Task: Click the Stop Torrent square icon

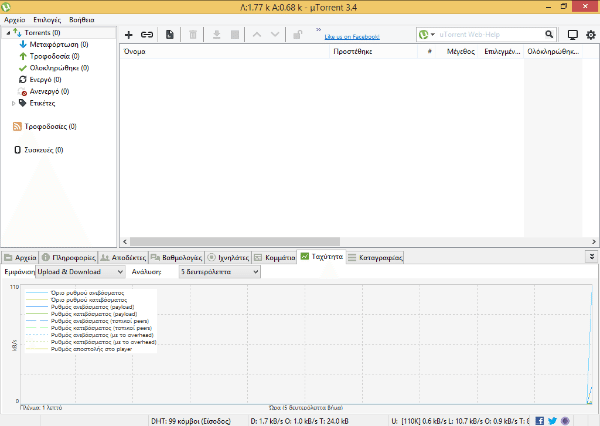Action: click(235, 35)
